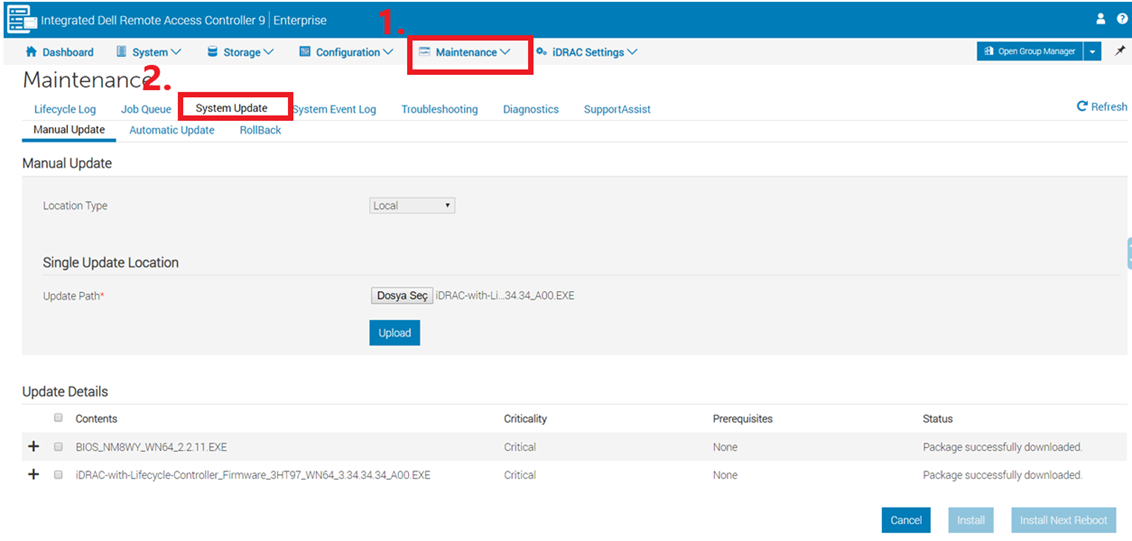Open the Configuration menu

coord(346,52)
